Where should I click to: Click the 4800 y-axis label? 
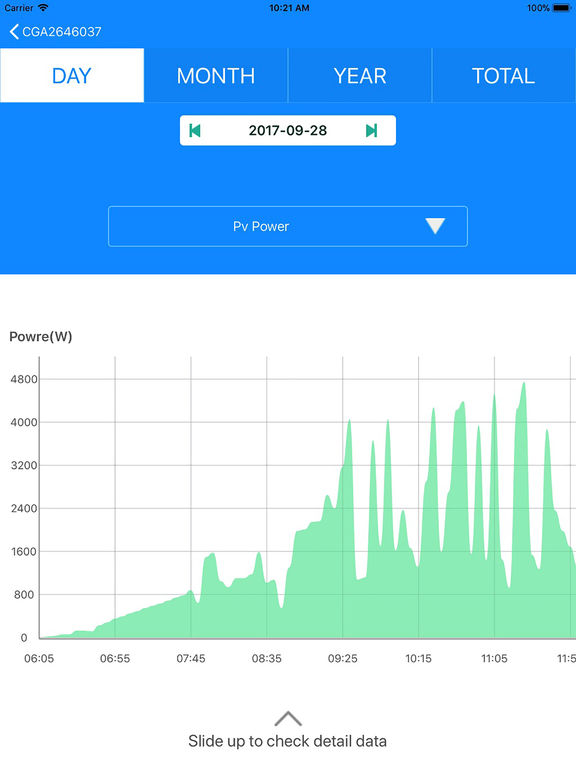click(x=24, y=379)
